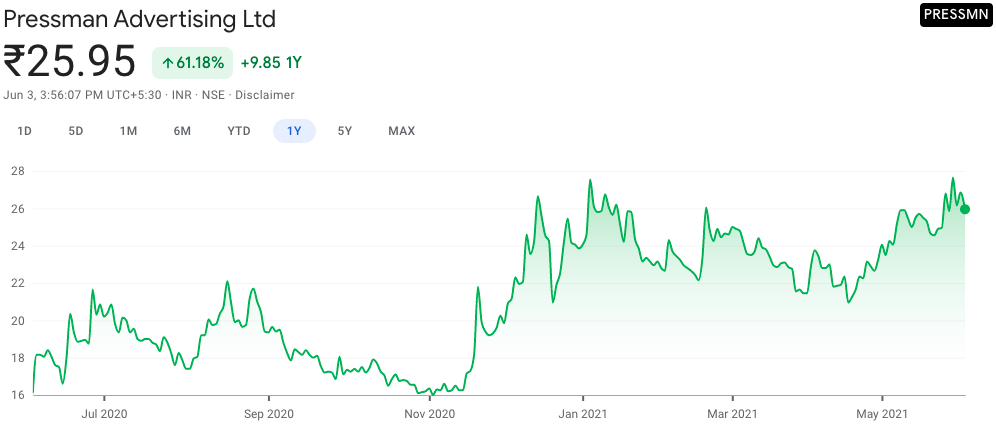996x436 pixels.
Task: Click the 16 y-axis value
Action: (x=17, y=395)
